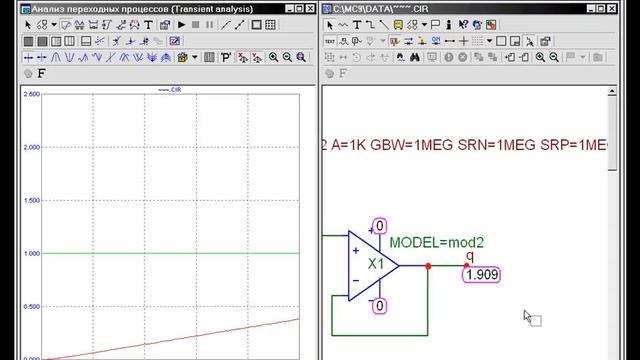Screen dimensions: 640x360
Task: Click the Peak cursor function icon
Action: 56,58
